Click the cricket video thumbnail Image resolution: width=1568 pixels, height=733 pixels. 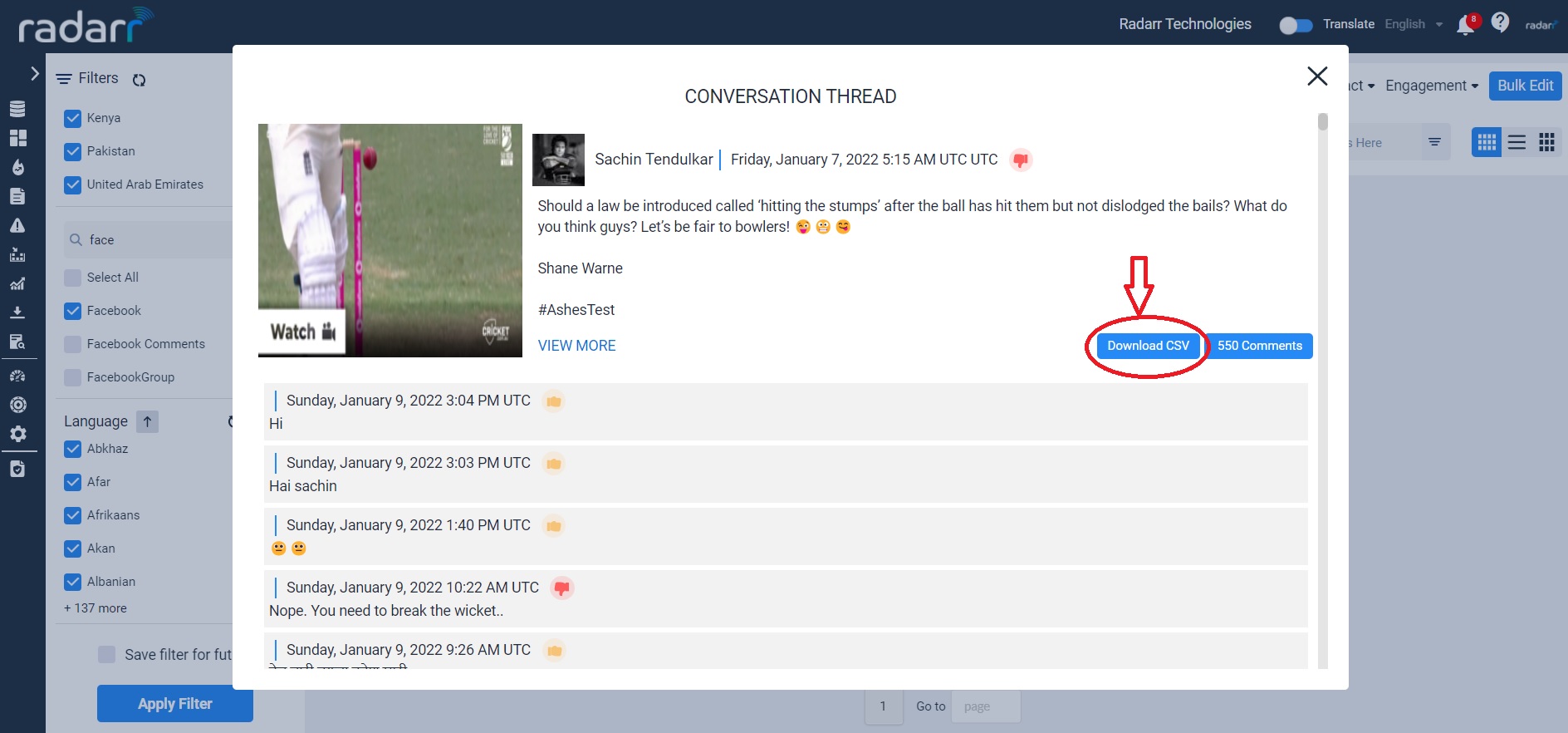pyautogui.click(x=390, y=240)
